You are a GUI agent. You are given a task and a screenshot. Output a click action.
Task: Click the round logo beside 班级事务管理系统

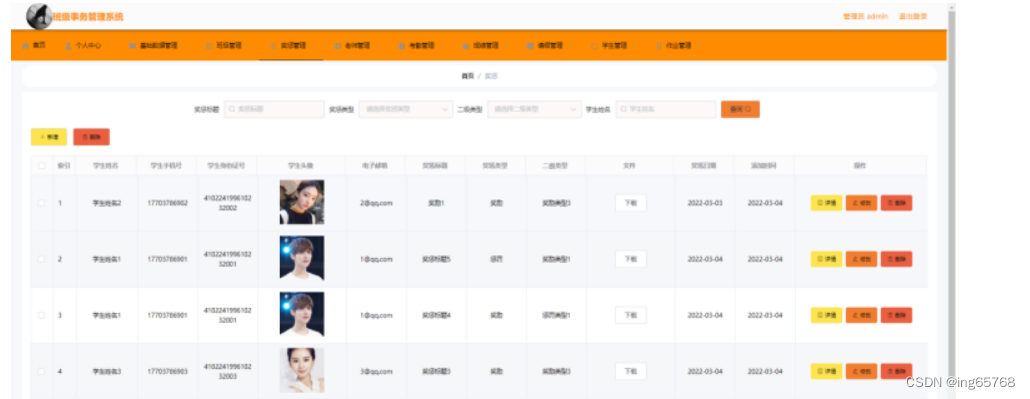[39, 16]
